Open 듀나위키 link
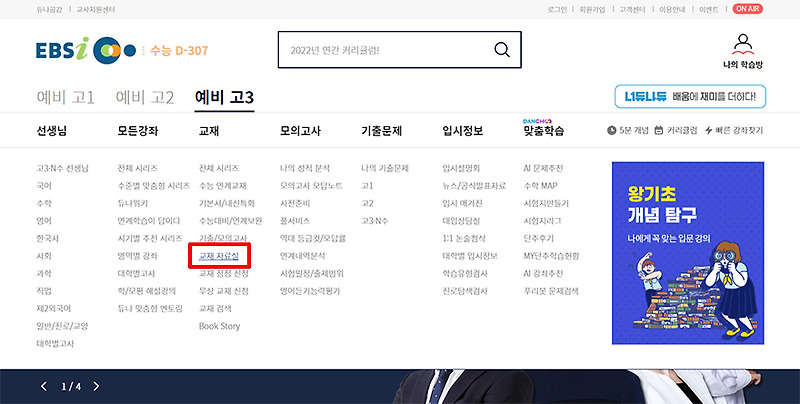Image resolution: width=800 pixels, height=404 pixels. [133, 203]
